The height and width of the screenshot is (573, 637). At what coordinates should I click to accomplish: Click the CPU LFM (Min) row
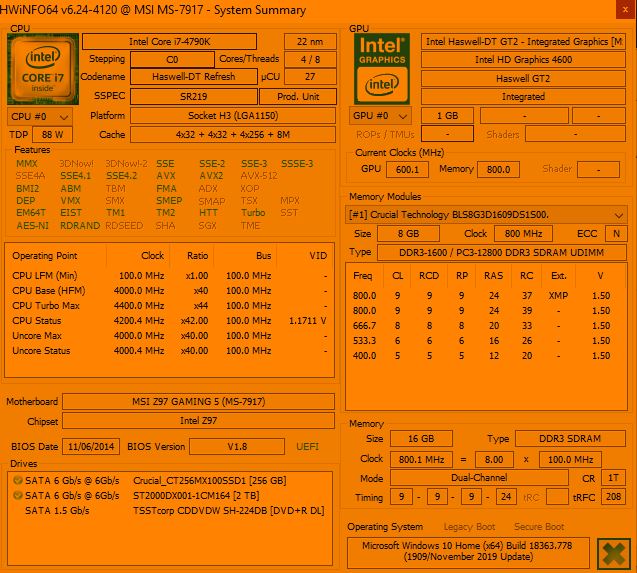pyautogui.click(x=170, y=276)
